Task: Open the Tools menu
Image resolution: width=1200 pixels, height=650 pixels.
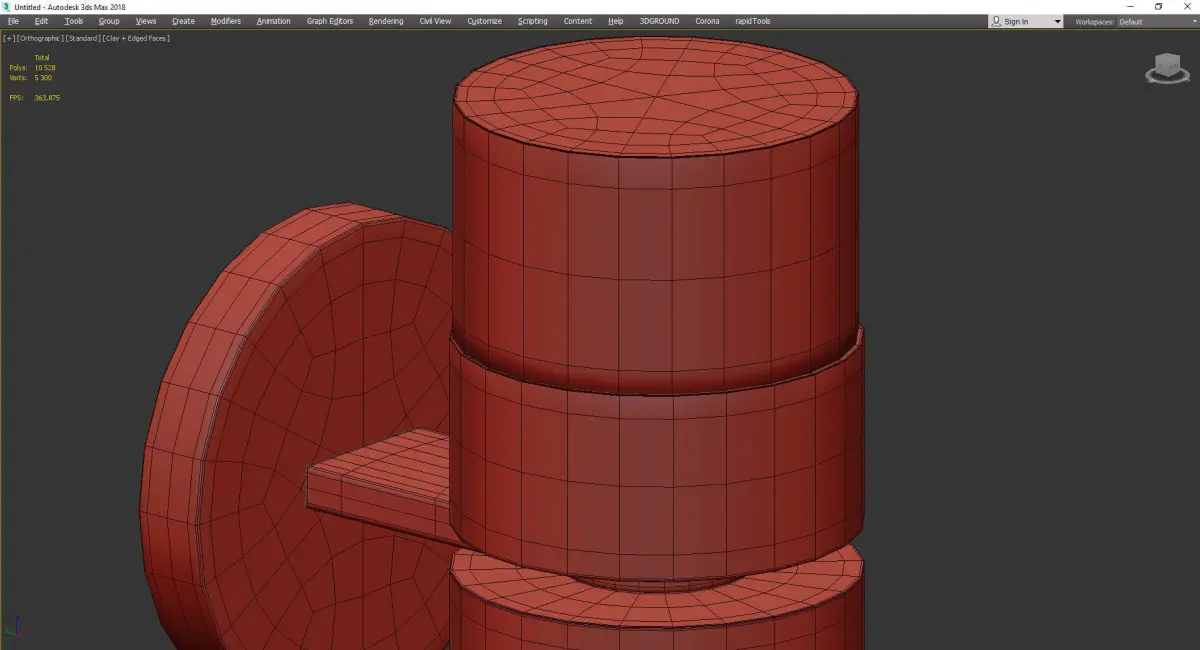Action: pyautogui.click(x=74, y=21)
